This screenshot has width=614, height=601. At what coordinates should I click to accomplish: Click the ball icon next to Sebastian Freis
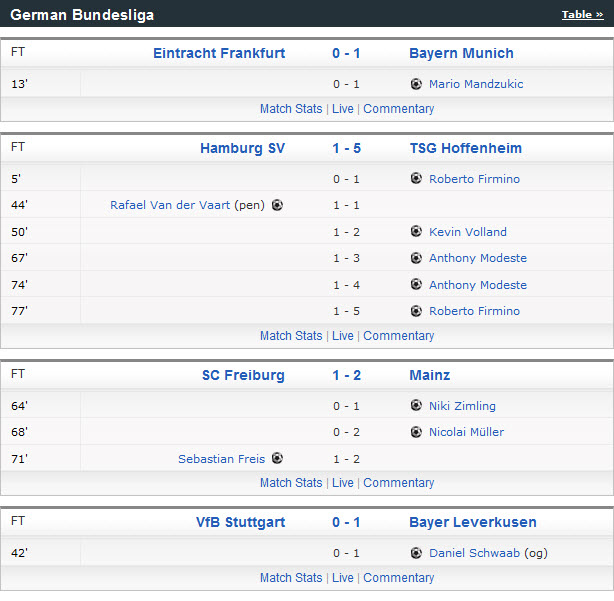(x=277, y=458)
